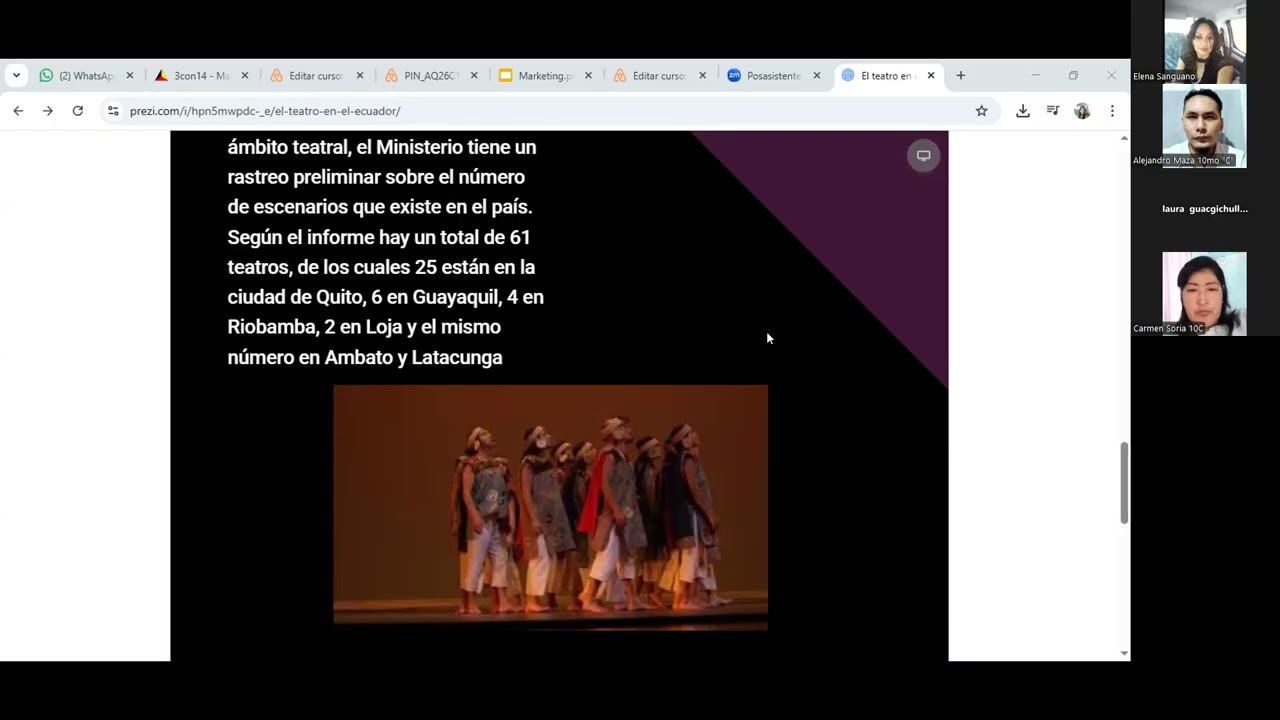Screen dimensions: 1280x720
Task: Click the scrollbar up arrow
Action: (1124, 137)
